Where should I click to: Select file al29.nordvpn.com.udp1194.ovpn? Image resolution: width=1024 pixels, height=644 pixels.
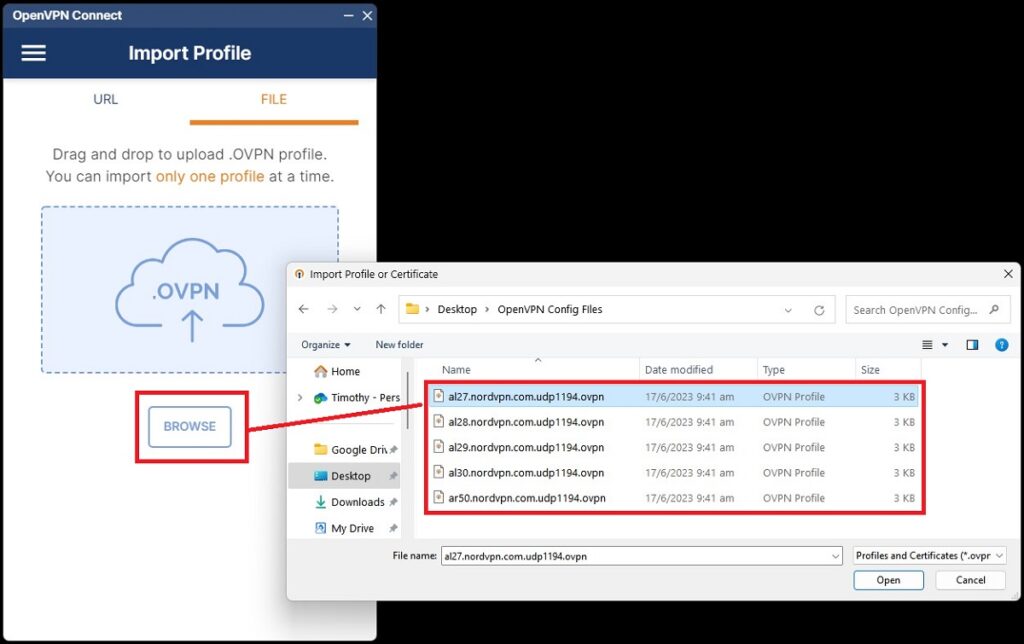(674, 447)
